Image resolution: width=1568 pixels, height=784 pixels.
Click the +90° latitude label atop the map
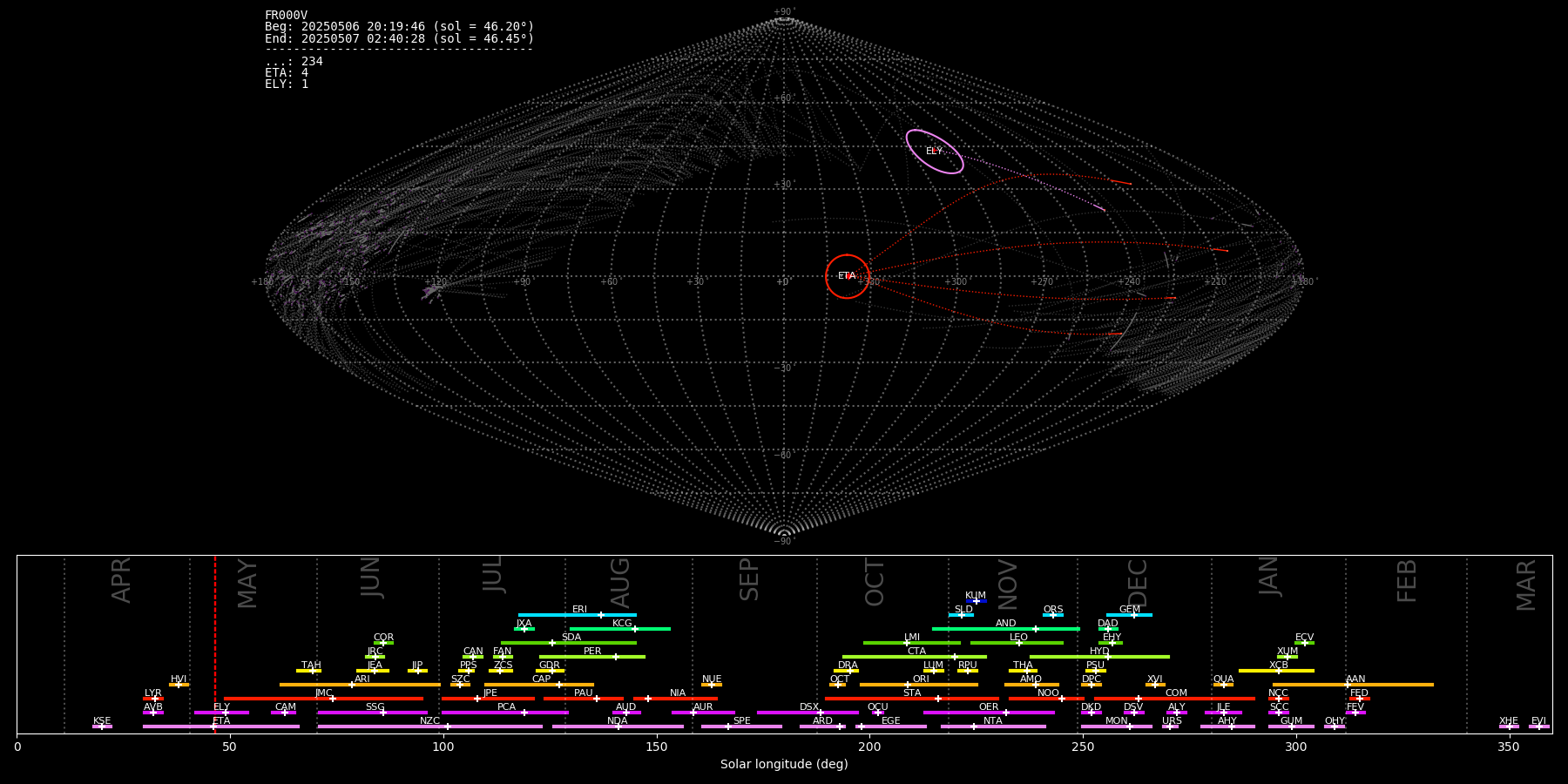(x=785, y=12)
